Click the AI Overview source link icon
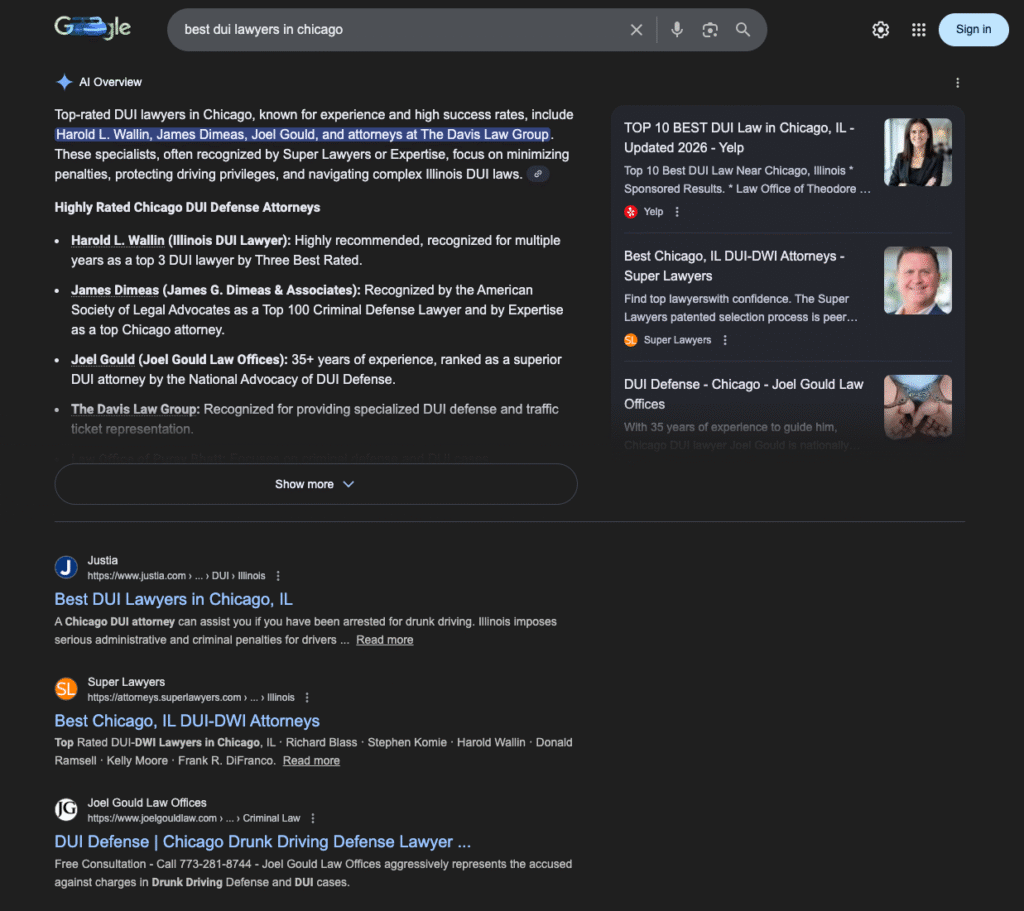The width and height of the screenshot is (1024, 911). pyautogui.click(x=538, y=174)
